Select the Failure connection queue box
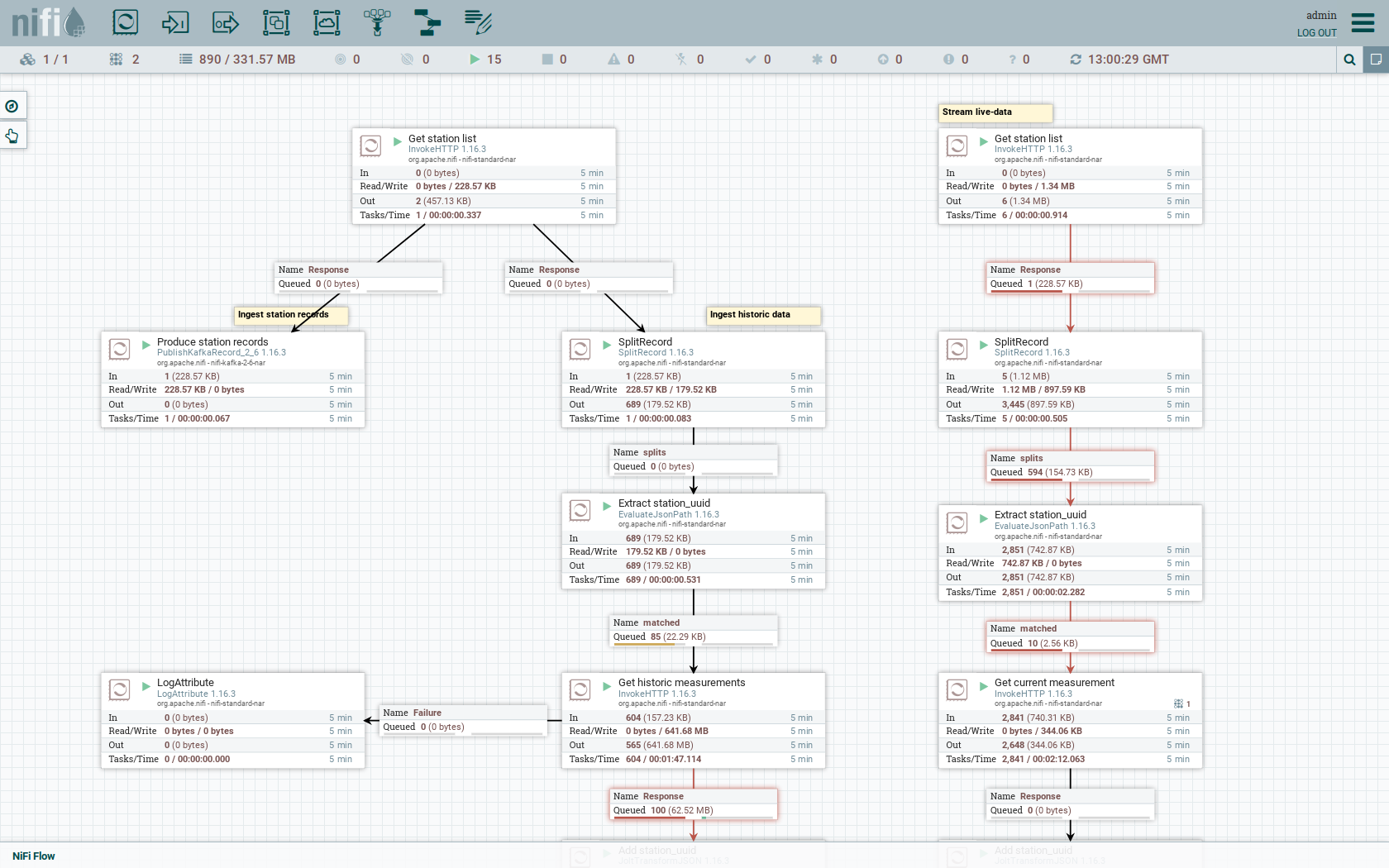 pyautogui.click(x=463, y=720)
